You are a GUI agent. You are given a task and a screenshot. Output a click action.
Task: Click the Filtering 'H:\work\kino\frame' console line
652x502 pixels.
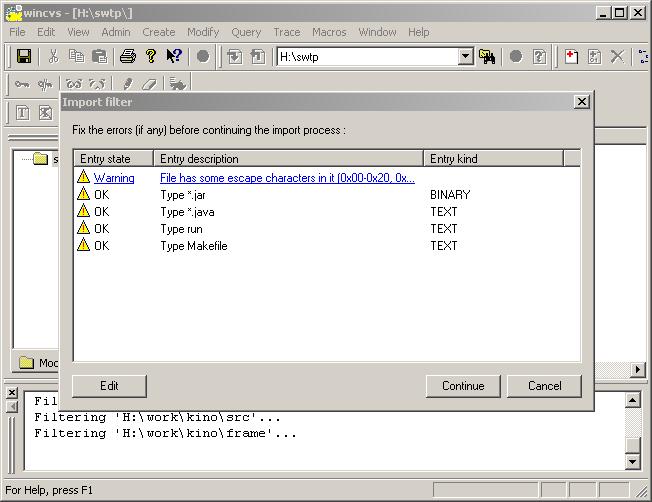[x=165, y=433]
